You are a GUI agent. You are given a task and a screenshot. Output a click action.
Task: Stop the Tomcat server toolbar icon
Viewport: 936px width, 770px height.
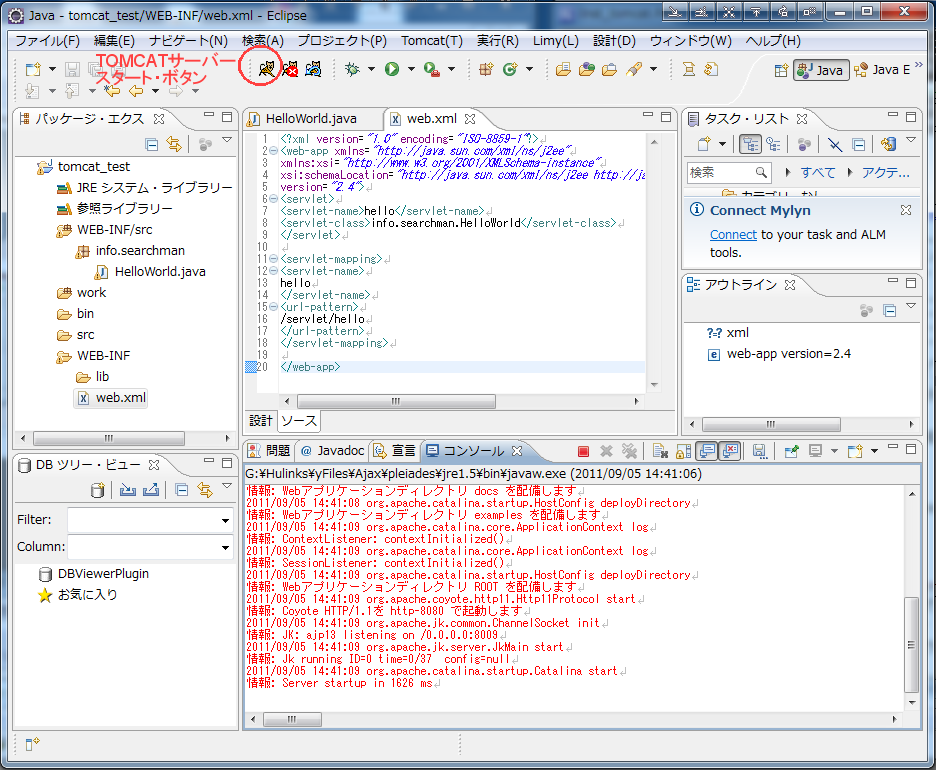tap(290, 69)
